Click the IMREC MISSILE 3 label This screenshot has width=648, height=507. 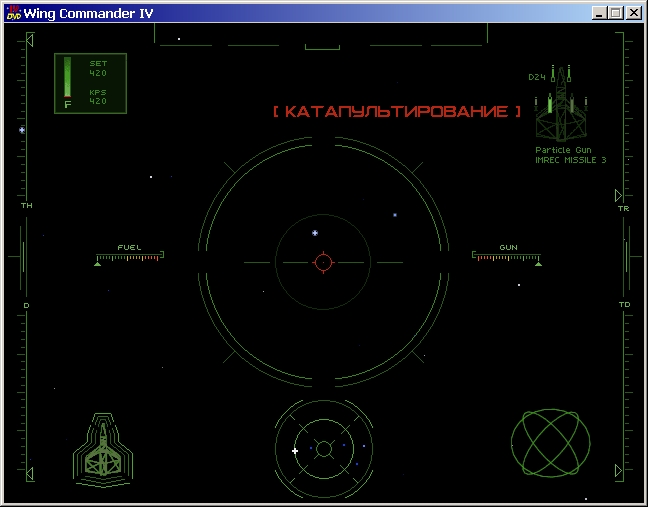[x=571, y=160]
